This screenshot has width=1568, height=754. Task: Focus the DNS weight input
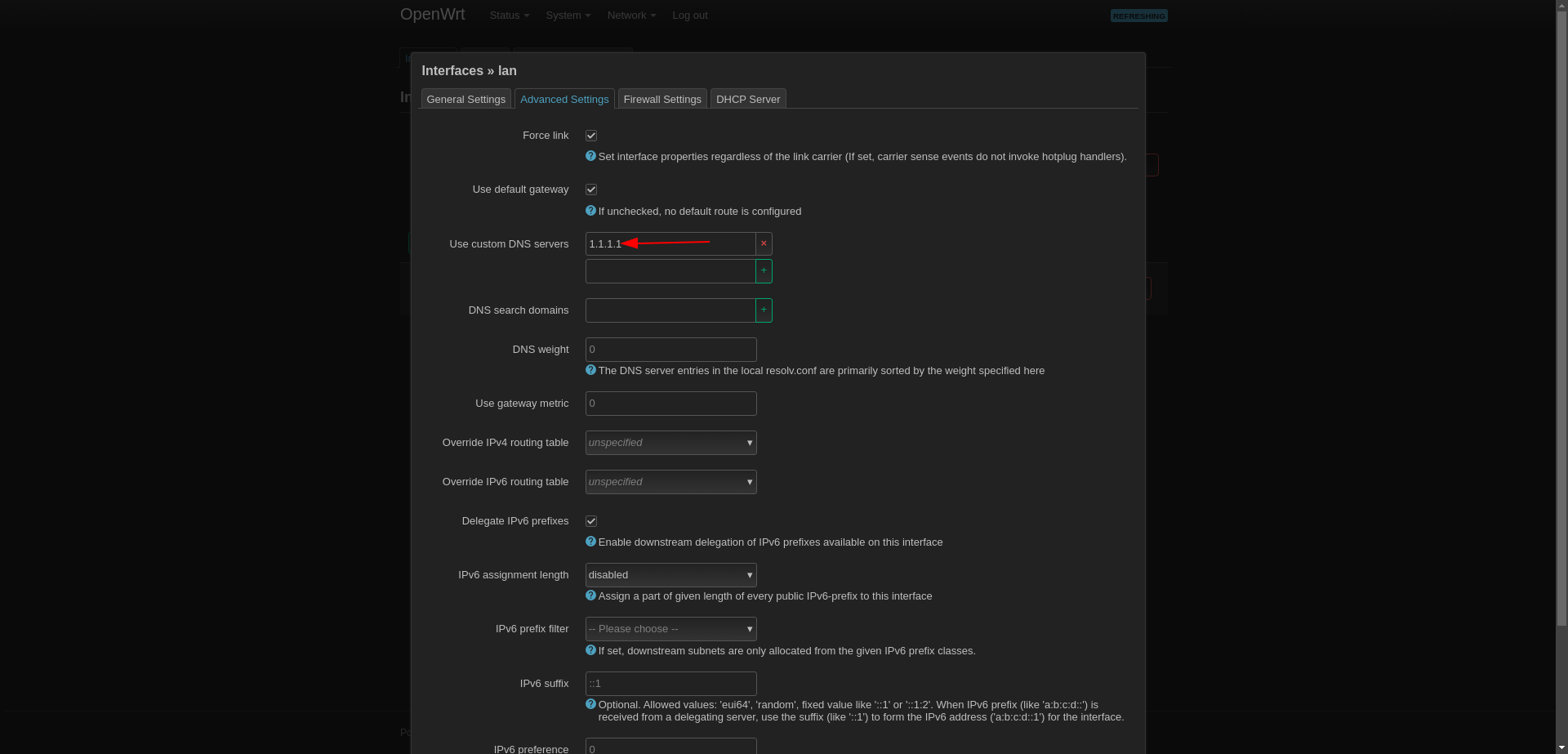coord(670,350)
